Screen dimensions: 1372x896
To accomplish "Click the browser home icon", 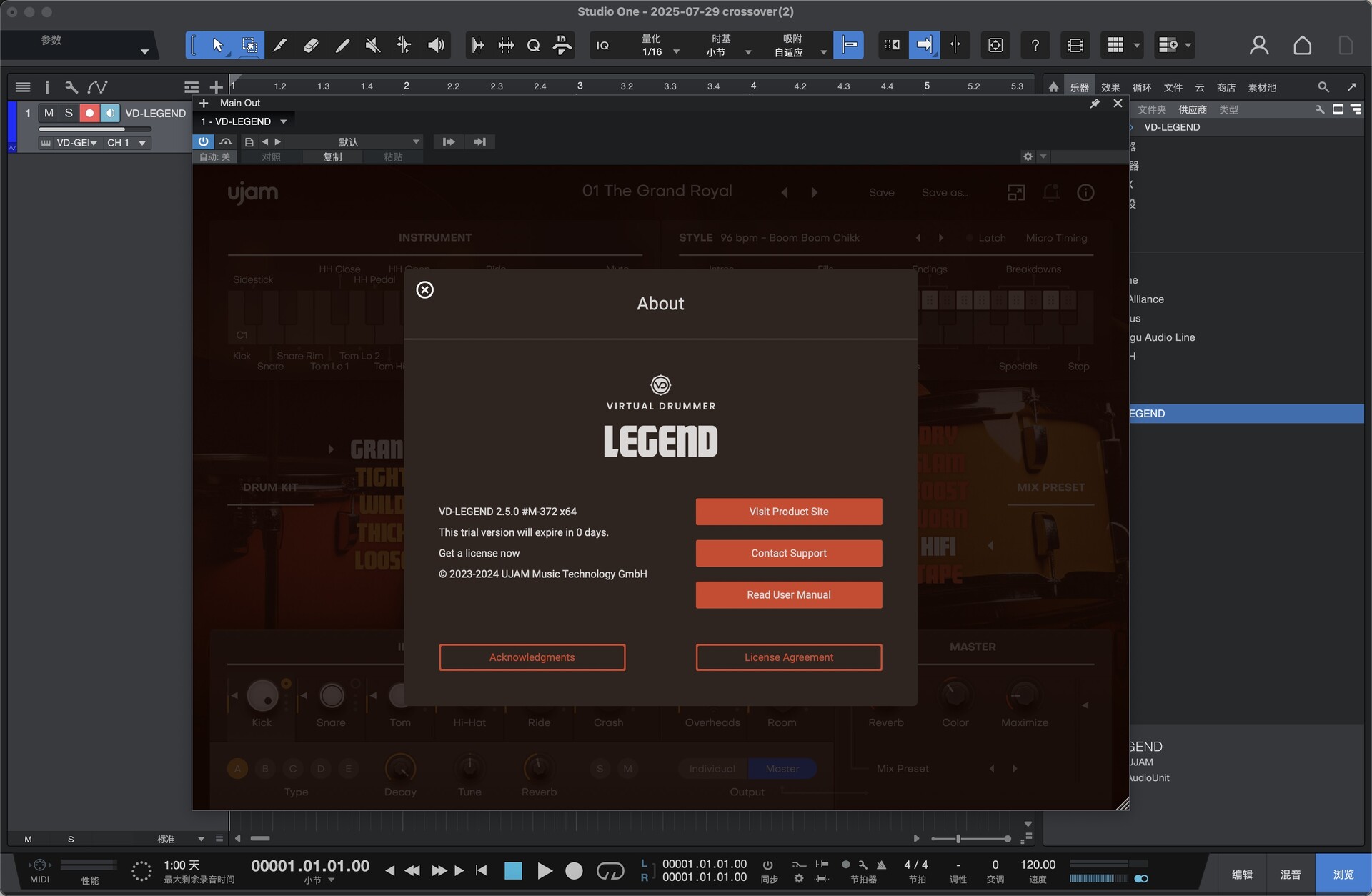I will pyautogui.click(x=1053, y=87).
